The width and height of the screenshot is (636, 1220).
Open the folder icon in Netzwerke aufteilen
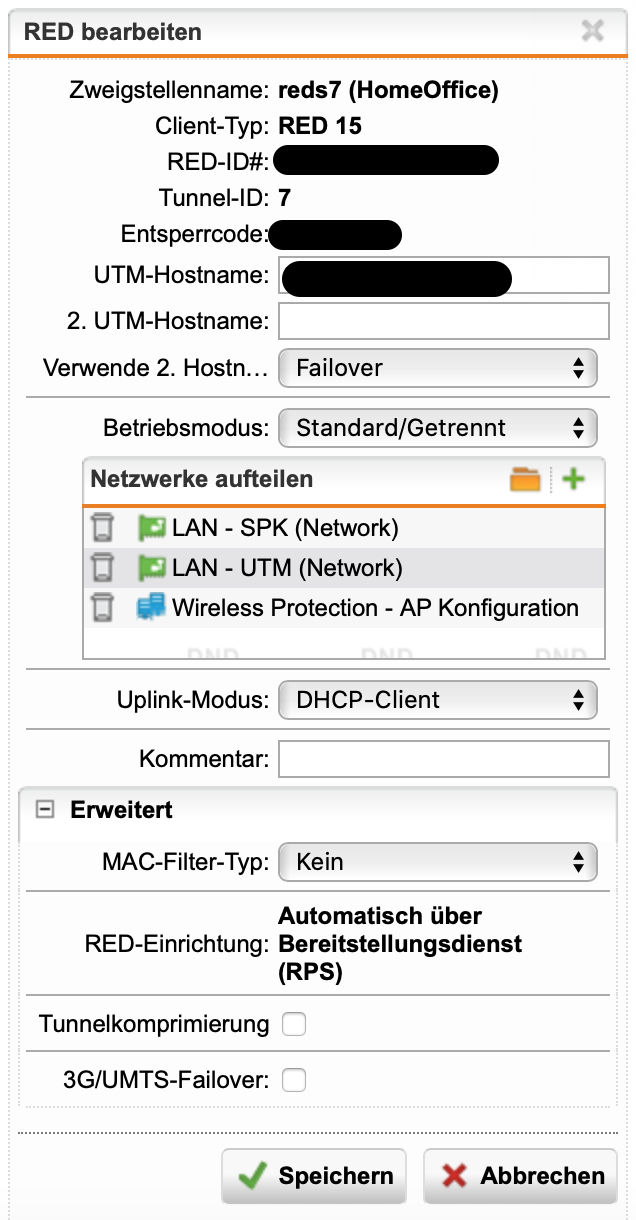pyautogui.click(x=525, y=479)
